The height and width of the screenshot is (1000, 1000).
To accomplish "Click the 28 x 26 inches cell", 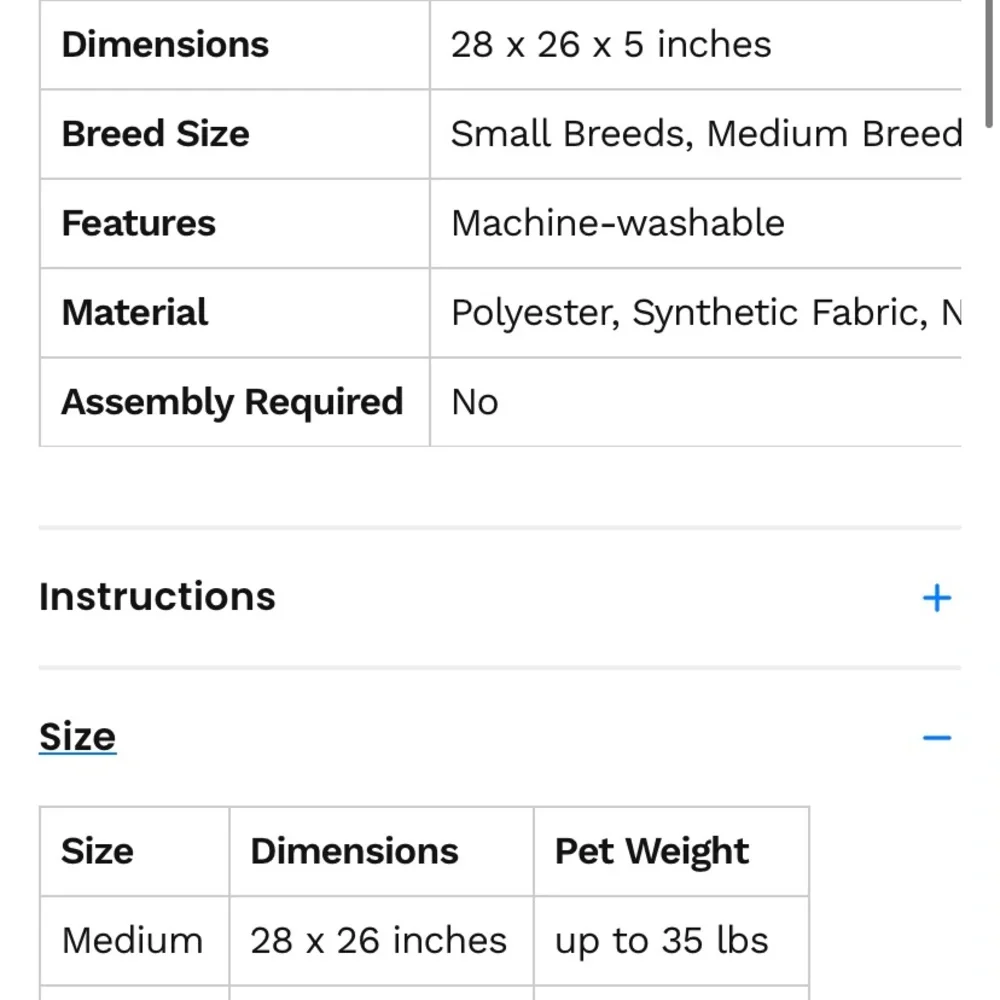I will (378, 941).
